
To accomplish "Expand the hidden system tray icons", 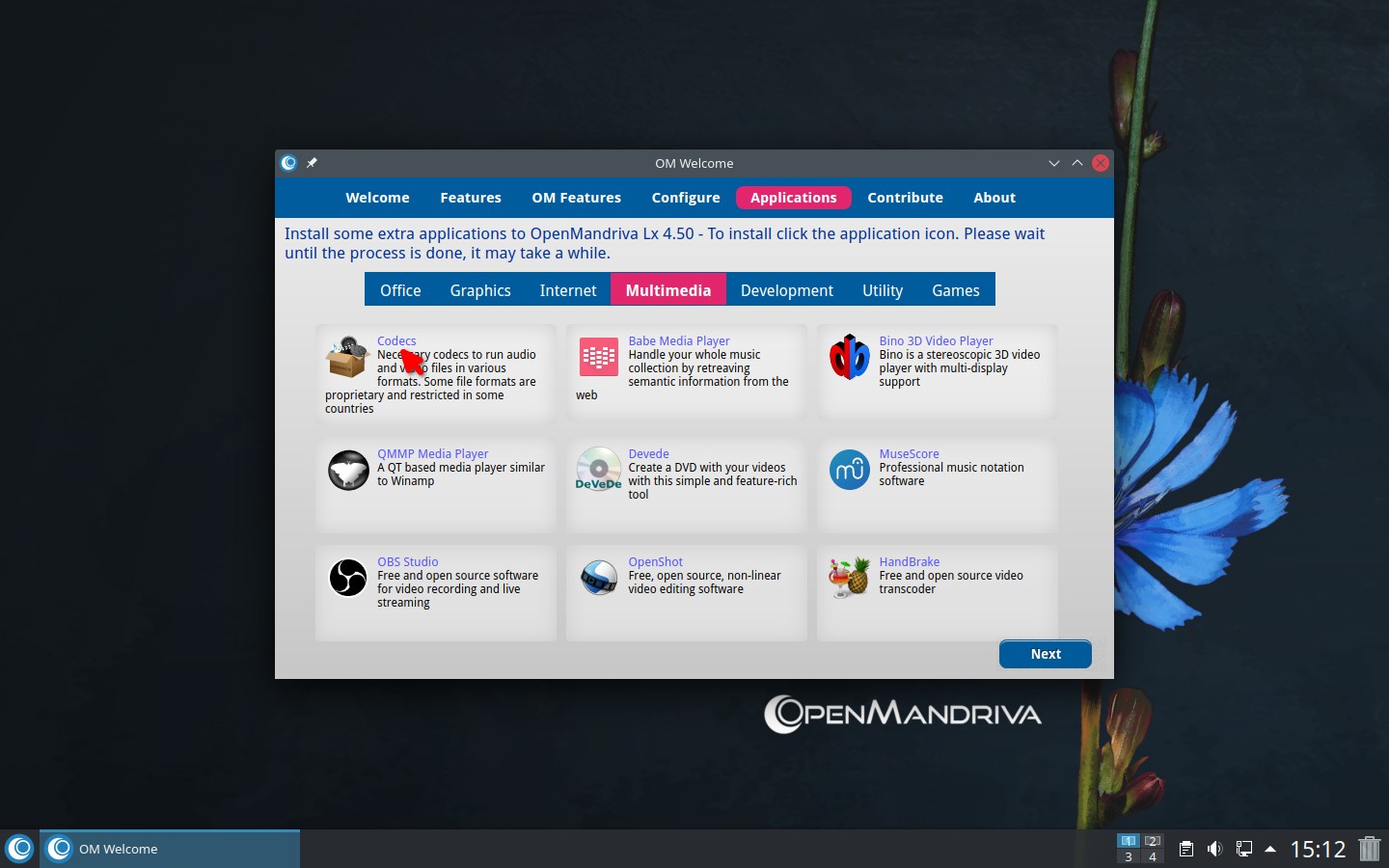I will point(1268,849).
